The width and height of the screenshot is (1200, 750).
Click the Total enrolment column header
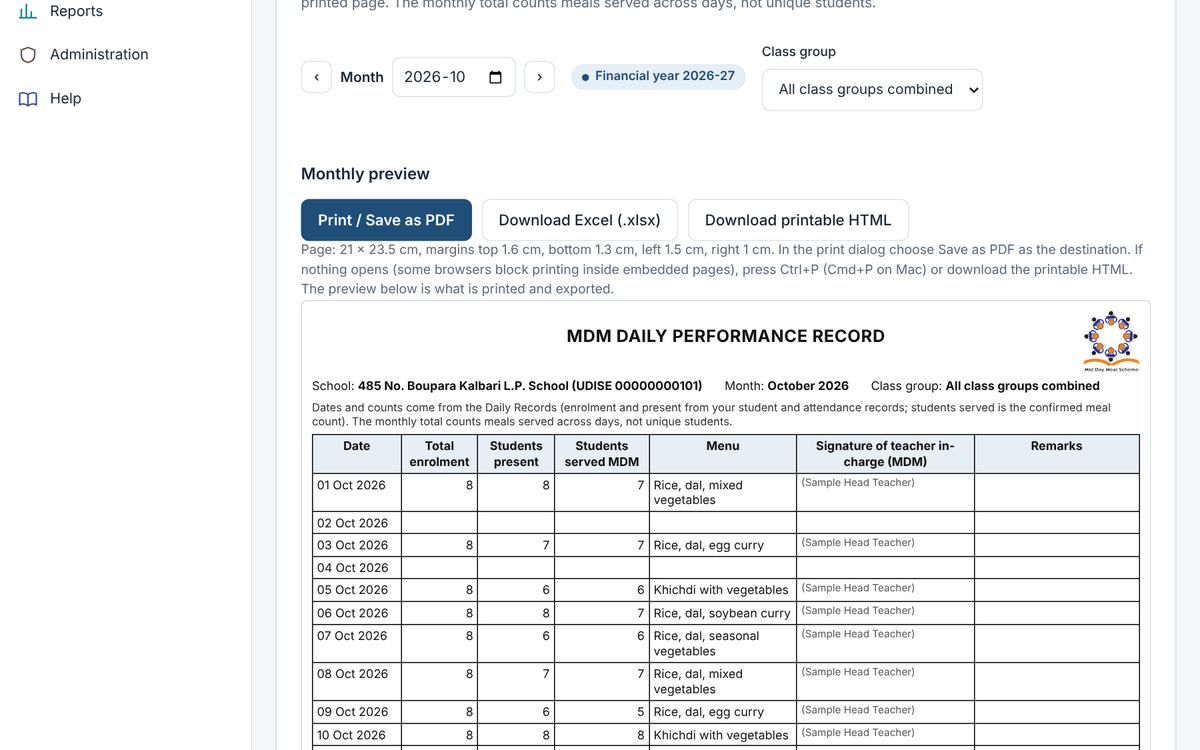point(439,454)
